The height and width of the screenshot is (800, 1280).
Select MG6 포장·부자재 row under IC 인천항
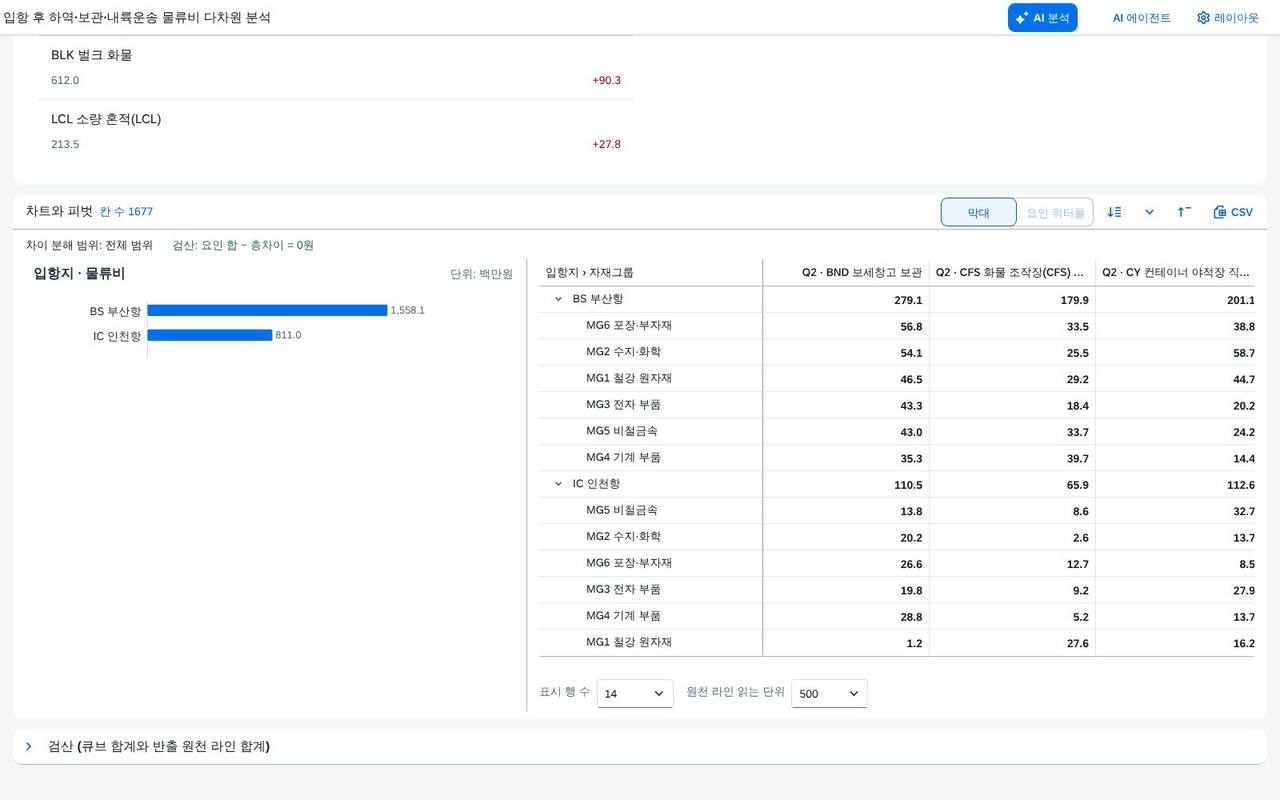point(897,563)
